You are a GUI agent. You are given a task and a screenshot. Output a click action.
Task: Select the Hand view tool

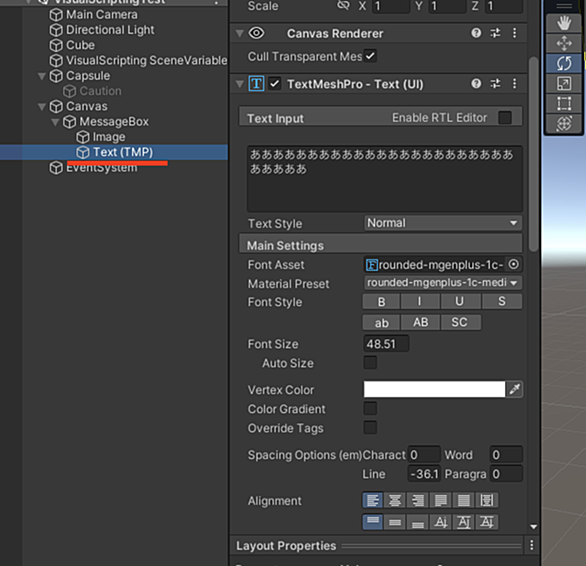(564, 23)
